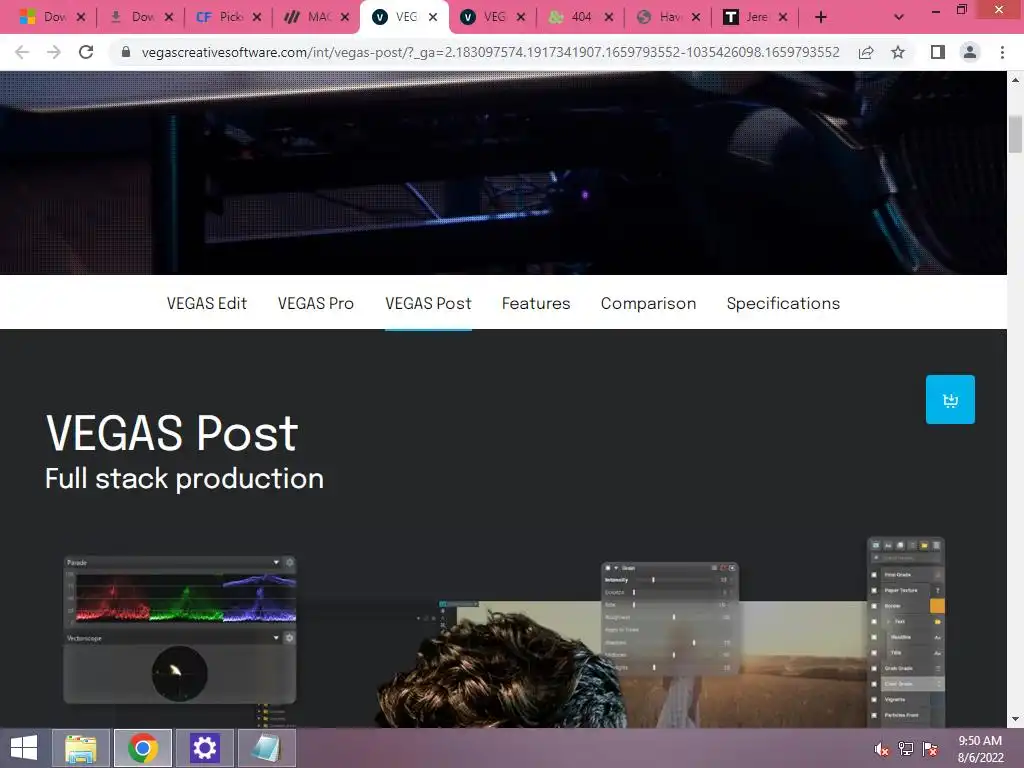
Task: Click the VEGAS Post screenshot image
Action: click(x=504, y=632)
